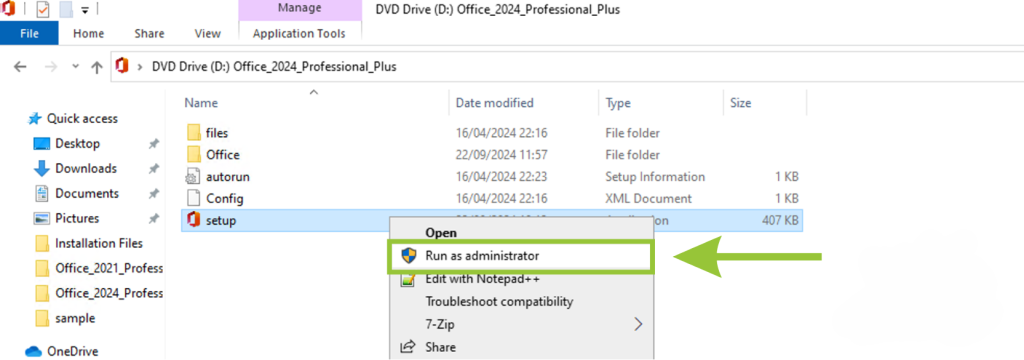The height and width of the screenshot is (360, 1024).
Task: Open recent locations dropdown chevron
Action: tap(75, 67)
